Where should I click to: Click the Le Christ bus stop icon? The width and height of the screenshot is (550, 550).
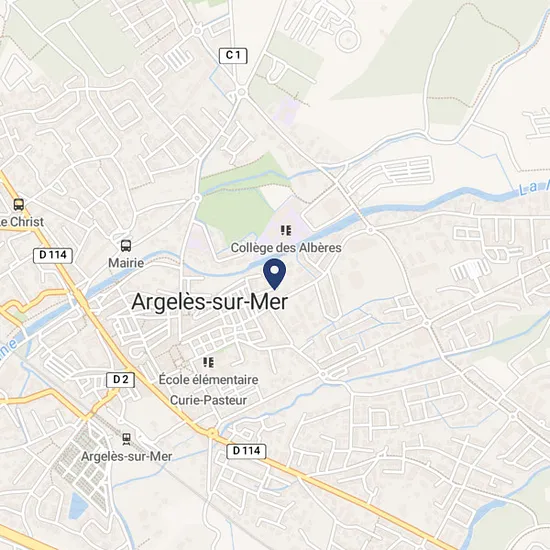pos(19,204)
